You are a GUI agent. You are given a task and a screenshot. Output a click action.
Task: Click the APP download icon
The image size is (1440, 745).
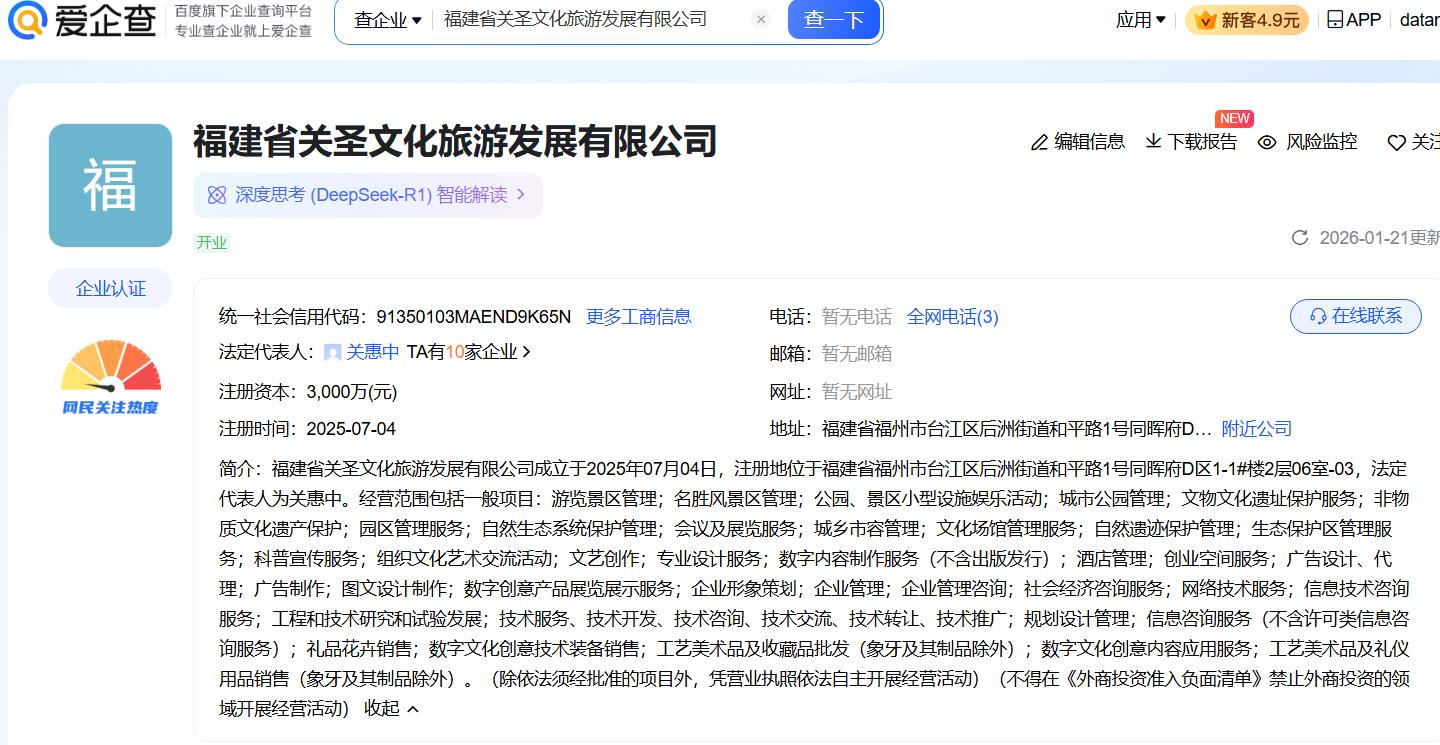[1335, 19]
